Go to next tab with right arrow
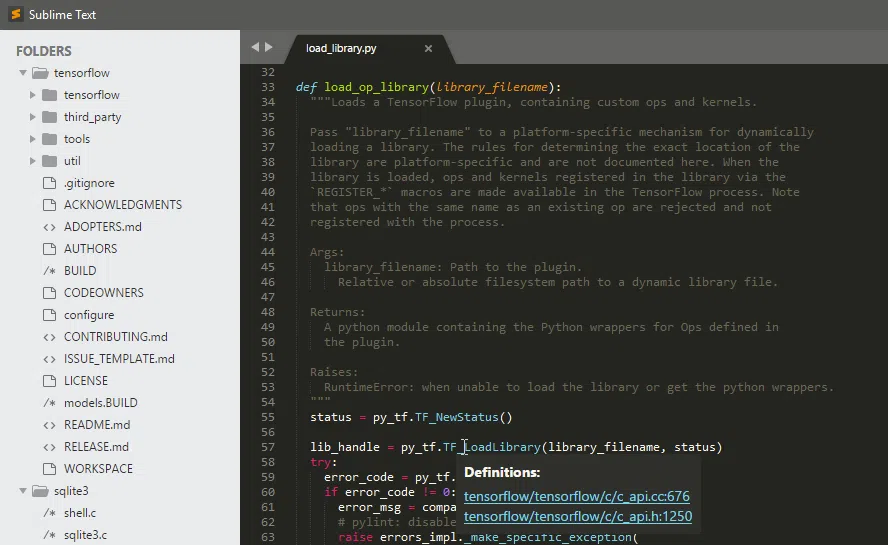This screenshot has width=888, height=545. tap(268, 47)
